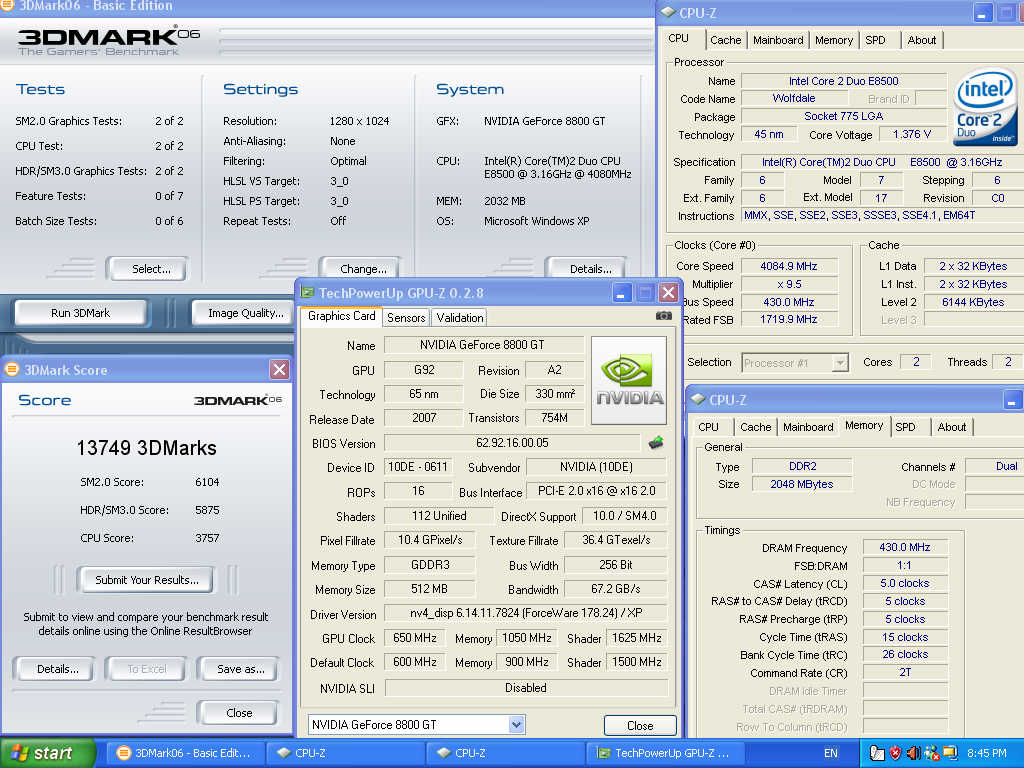Open the Memory tab in upper CPU-Z
This screenshot has height=768, width=1024.
point(833,40)
